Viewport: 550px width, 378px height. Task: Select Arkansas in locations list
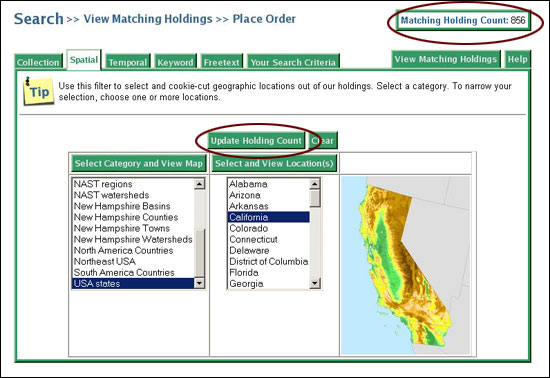pos(269,206)
